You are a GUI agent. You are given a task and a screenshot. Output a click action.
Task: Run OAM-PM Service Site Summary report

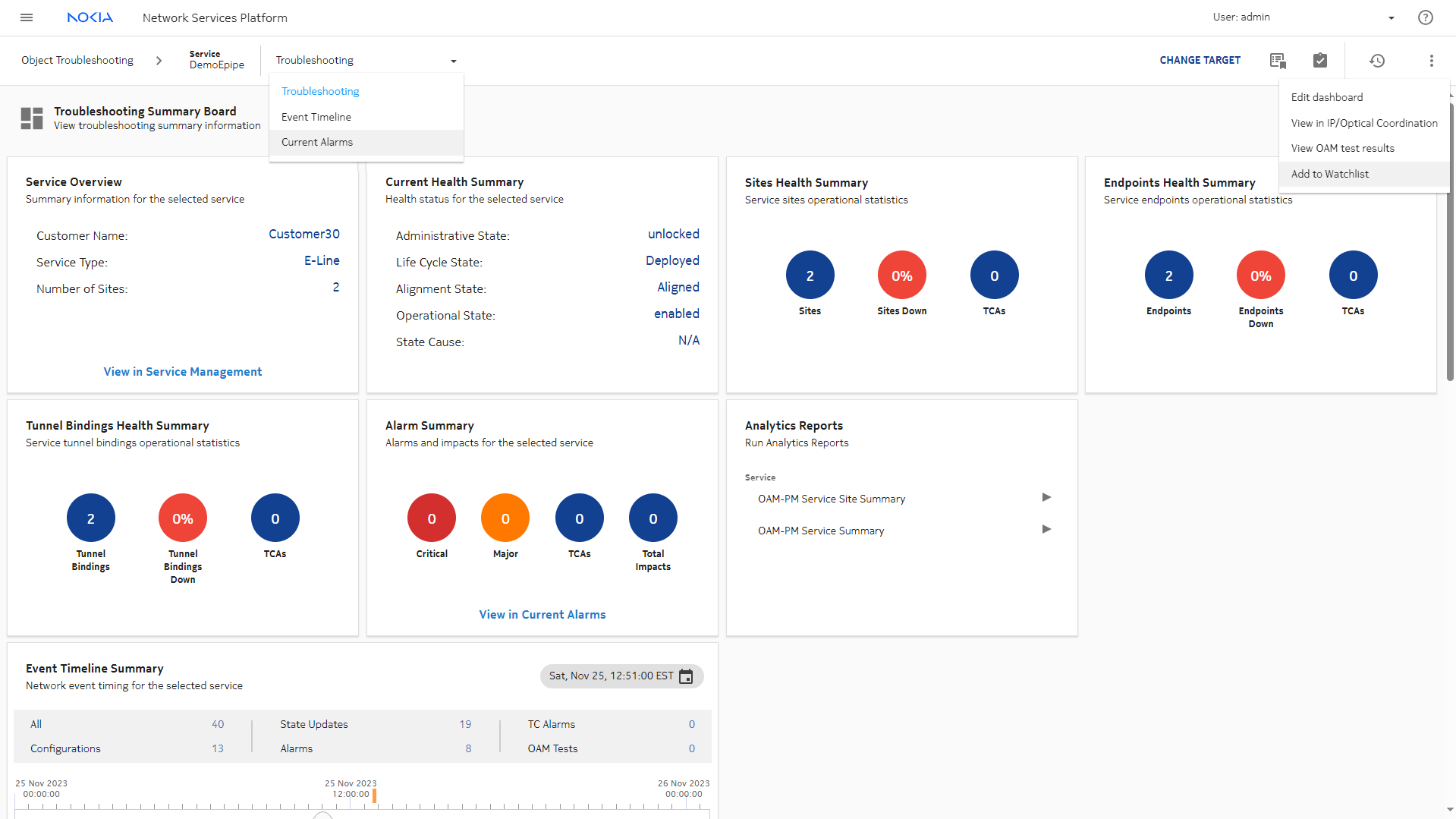click(x=1046, y=498)
